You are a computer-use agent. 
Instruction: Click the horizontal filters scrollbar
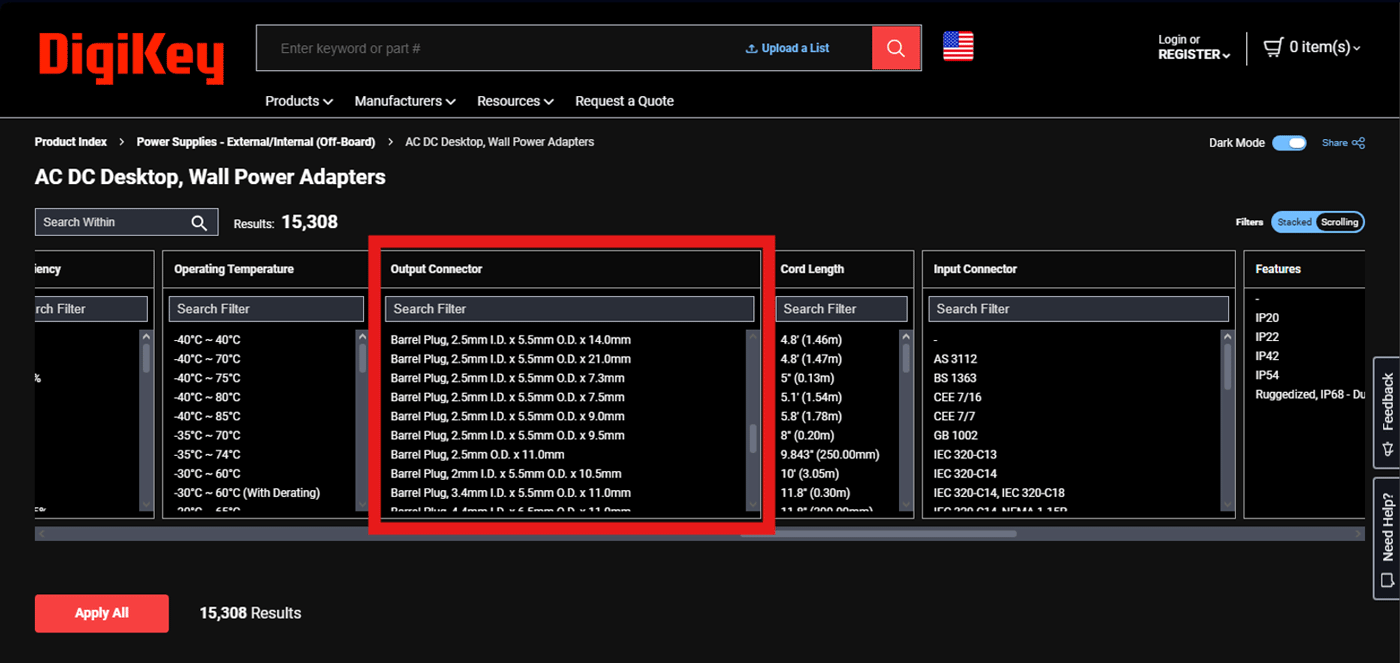(878, 534)
